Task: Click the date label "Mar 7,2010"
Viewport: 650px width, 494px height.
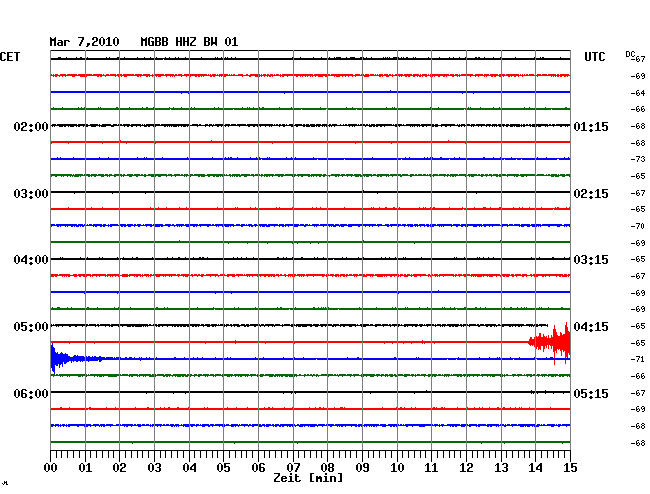Action: click(x=84, y=42)
